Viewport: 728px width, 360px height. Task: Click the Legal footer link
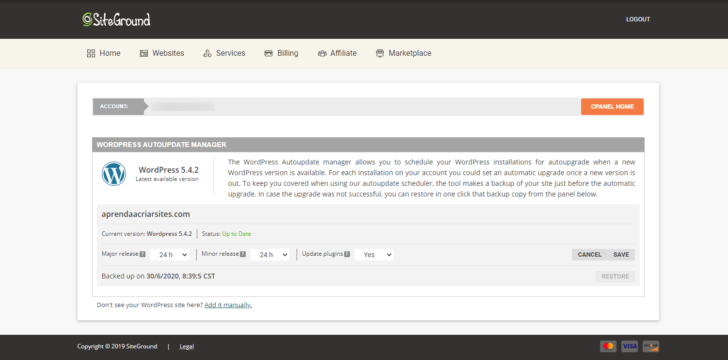187,347
